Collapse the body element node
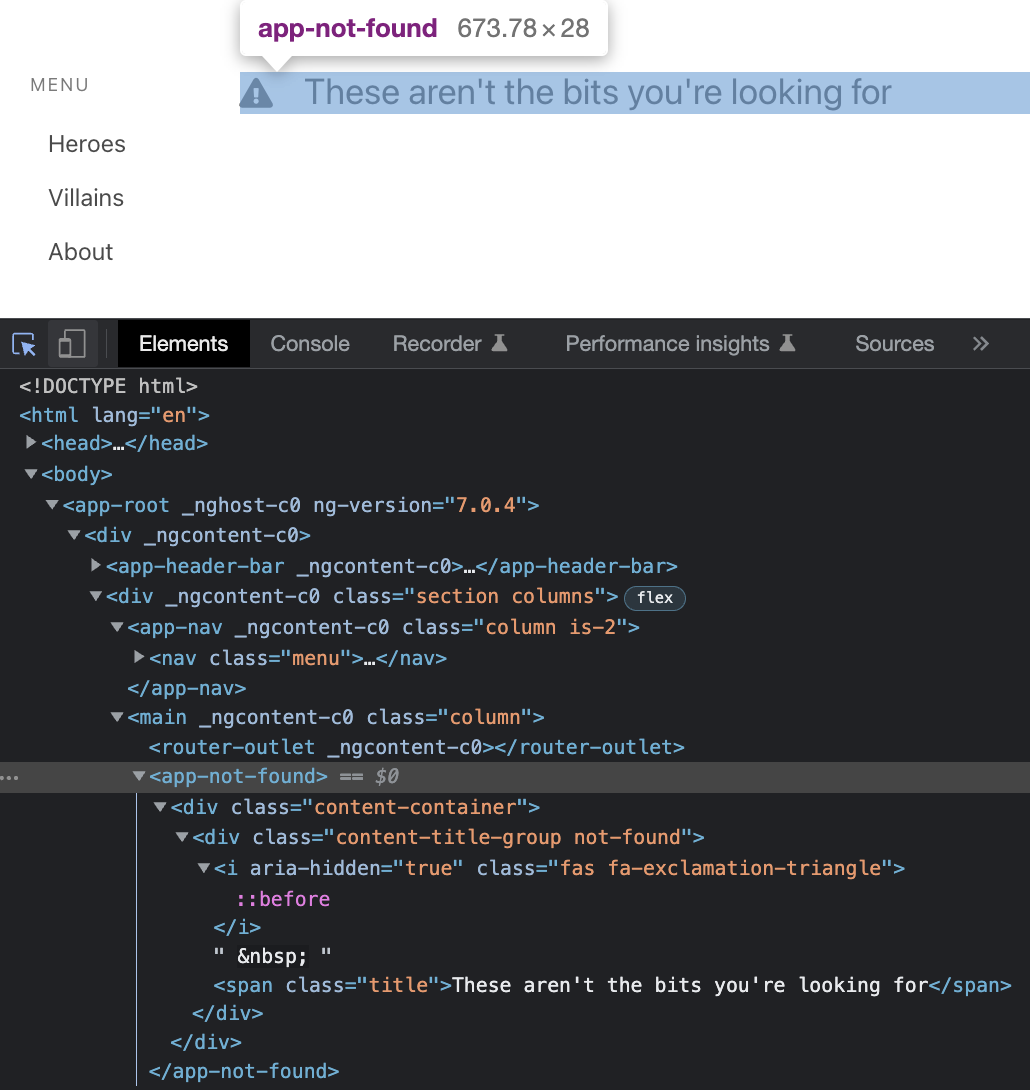The height and width of the screenshot is (1090, 1030). coord(31,473)
